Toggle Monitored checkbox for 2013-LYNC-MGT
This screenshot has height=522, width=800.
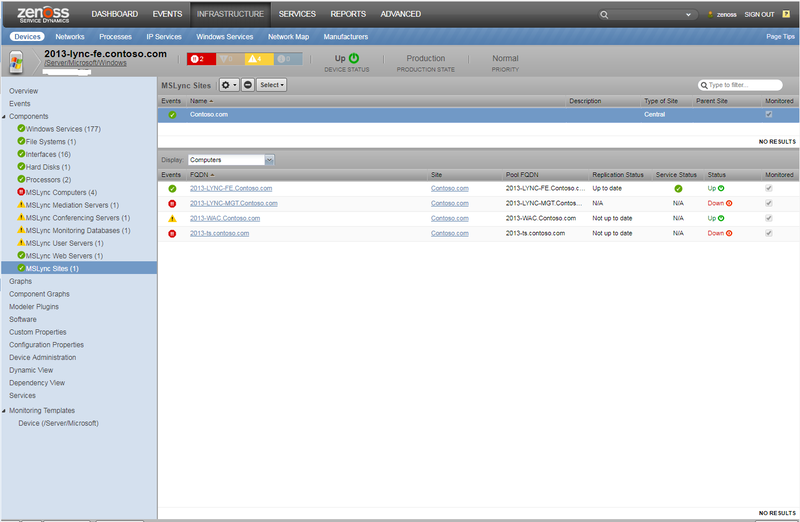[769, 203]
